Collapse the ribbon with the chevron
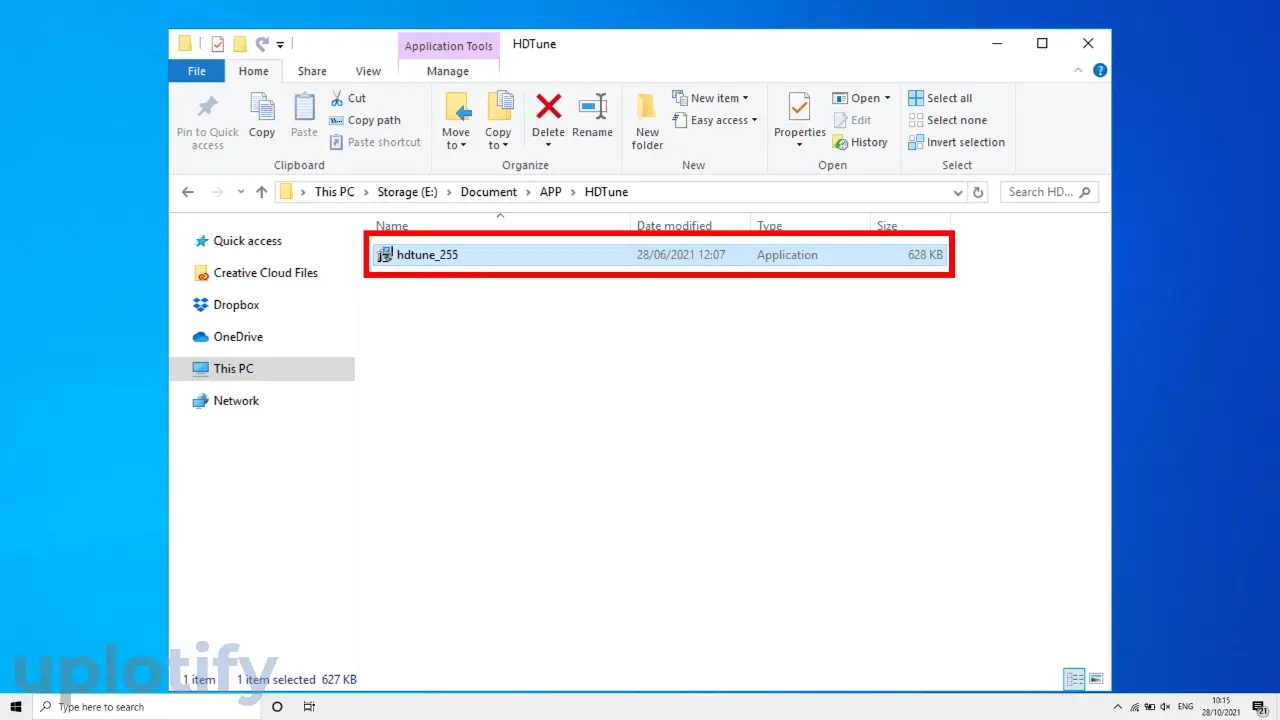 tap(1078, 71)
